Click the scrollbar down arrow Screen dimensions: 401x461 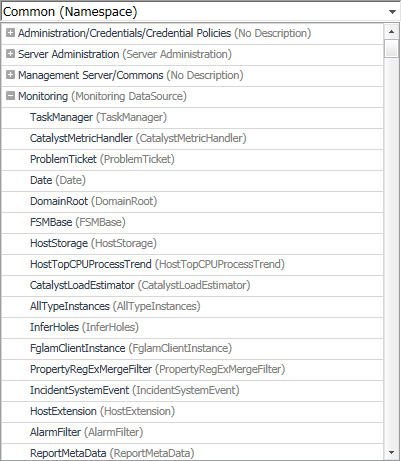pos(391,452)
